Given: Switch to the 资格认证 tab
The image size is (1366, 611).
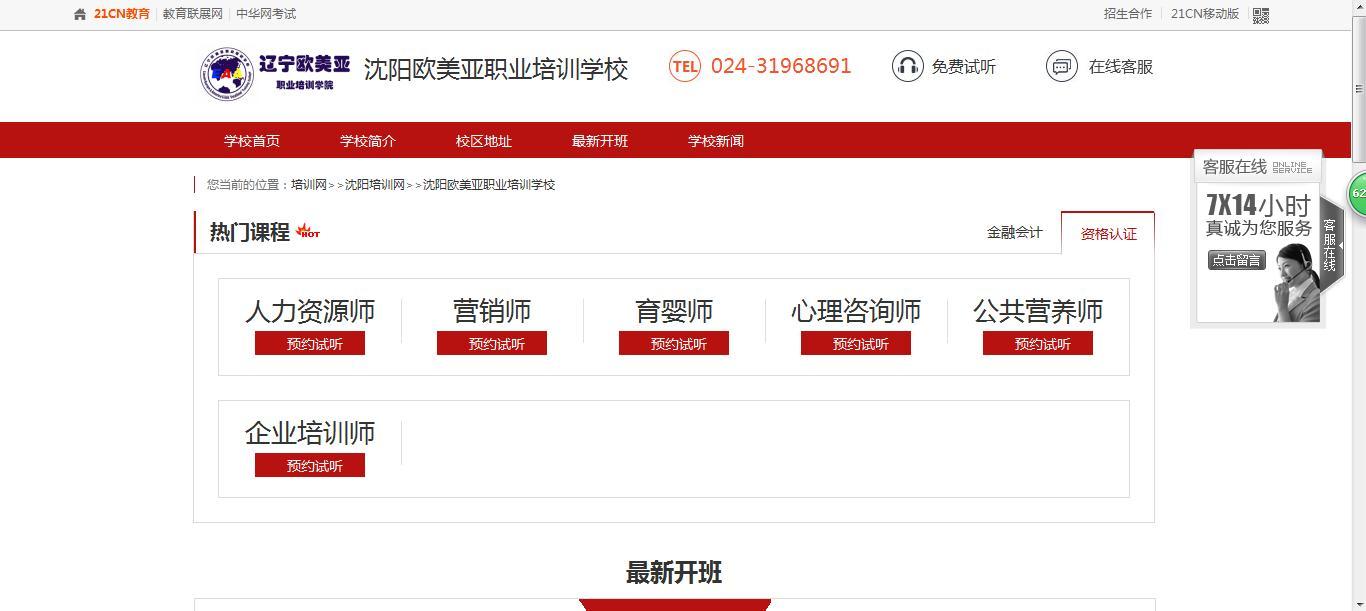Looking at the screenshot, I should click(1108, 233).
